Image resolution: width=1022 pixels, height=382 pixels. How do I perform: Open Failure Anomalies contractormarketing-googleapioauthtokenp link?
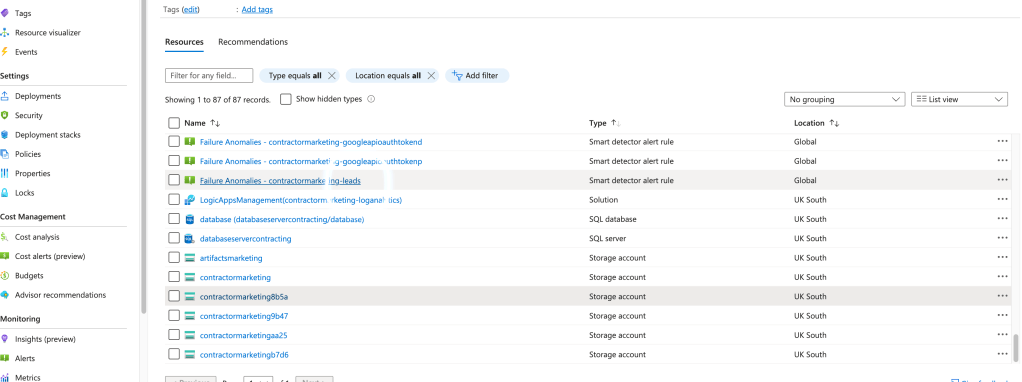pos(311,161)
